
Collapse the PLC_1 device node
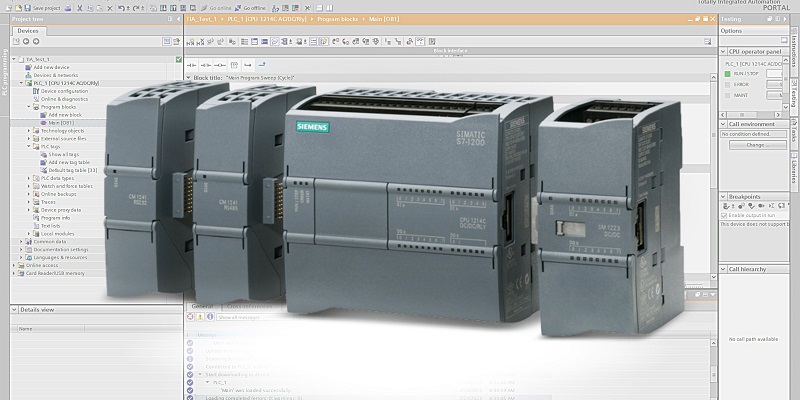21,83
